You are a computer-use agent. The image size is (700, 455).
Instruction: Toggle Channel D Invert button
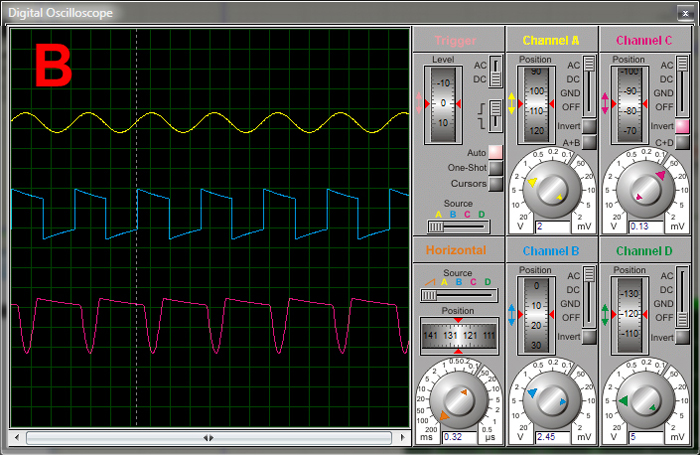point(683,337)
